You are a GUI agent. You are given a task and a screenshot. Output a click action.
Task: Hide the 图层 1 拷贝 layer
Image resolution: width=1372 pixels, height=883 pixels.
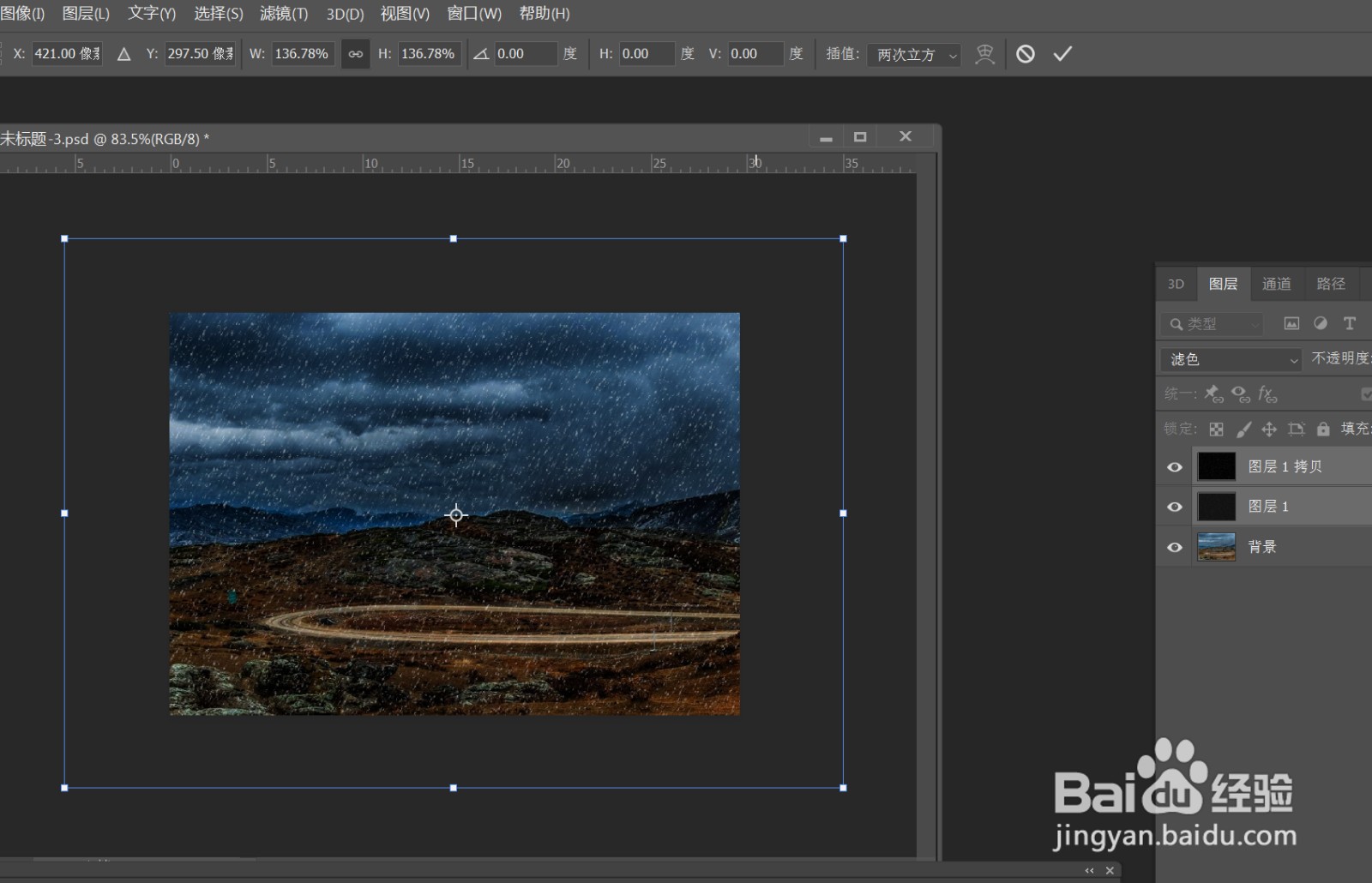(1175, 467)
